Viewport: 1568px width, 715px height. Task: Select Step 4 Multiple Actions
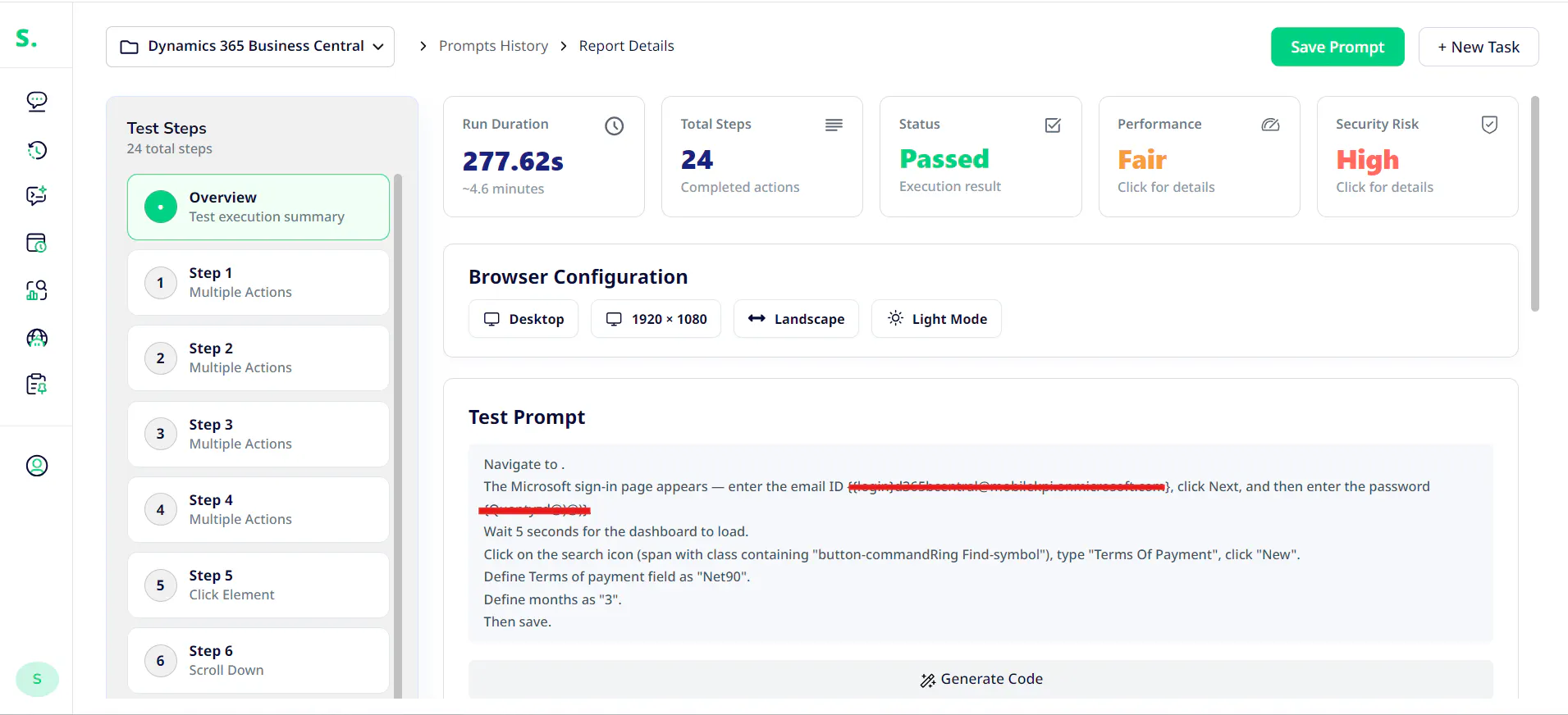coord(258,509)
